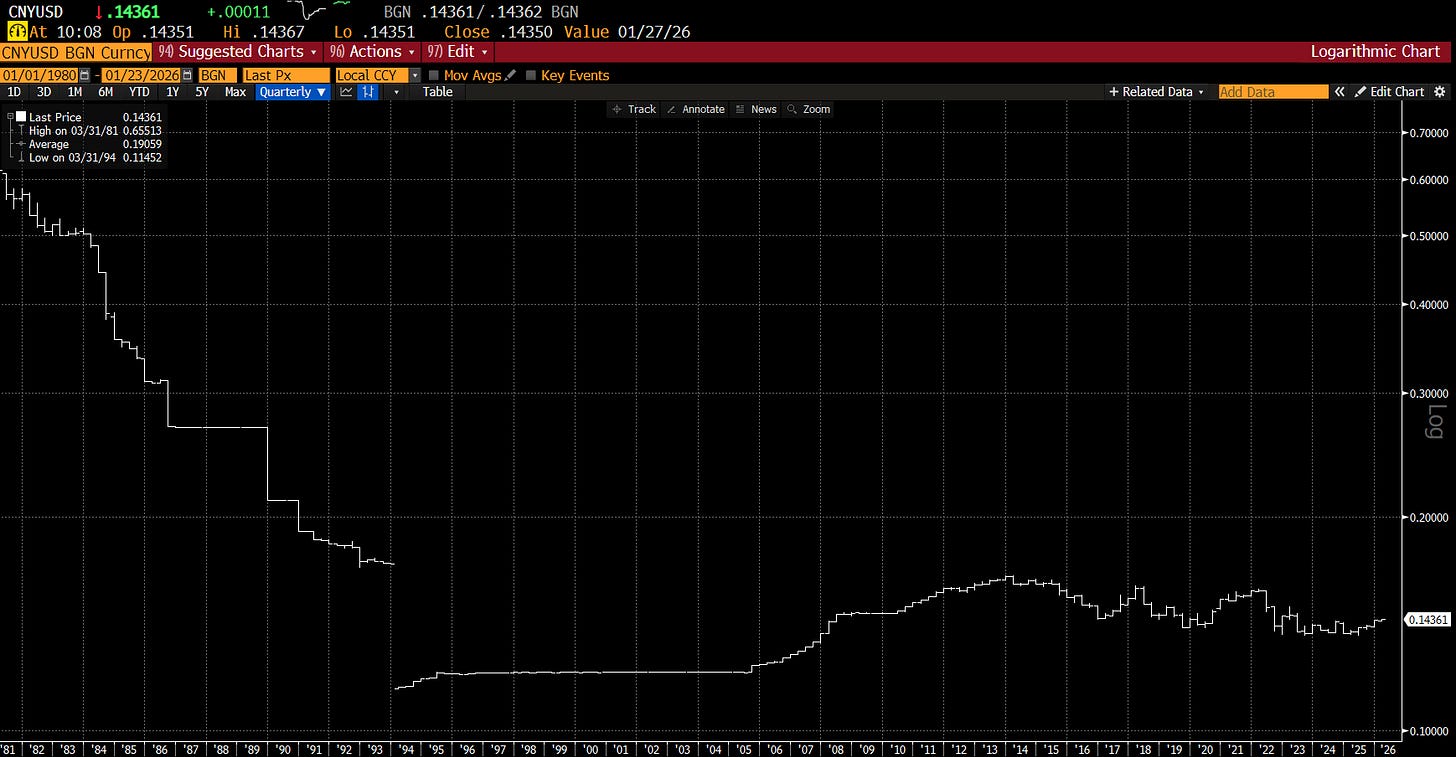Click the 0.30000 y-axis label
This screenshot has width=1456, height=757.
click(1428, 393)
